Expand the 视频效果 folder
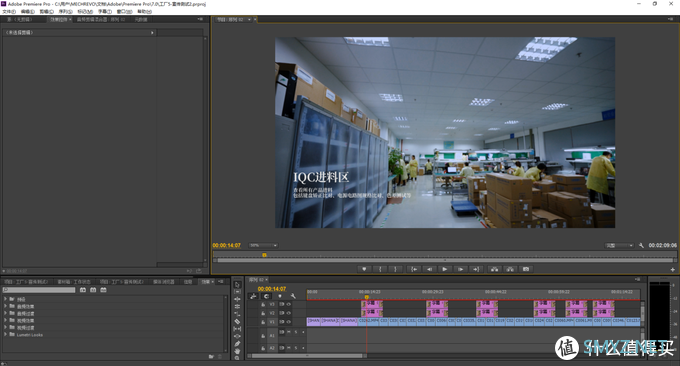680x366 pixels. point(5,320)
